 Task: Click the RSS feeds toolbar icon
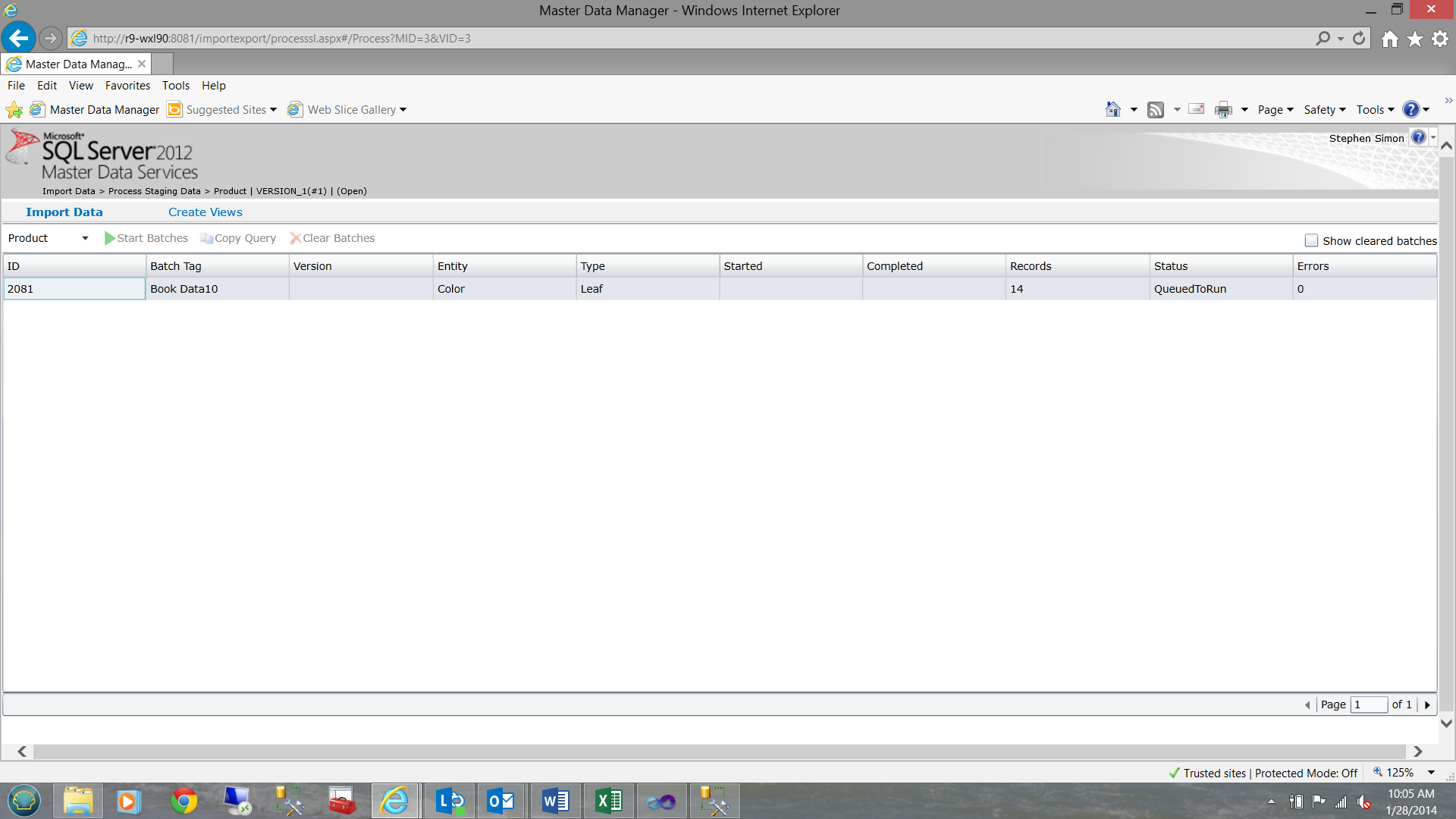1155,110
